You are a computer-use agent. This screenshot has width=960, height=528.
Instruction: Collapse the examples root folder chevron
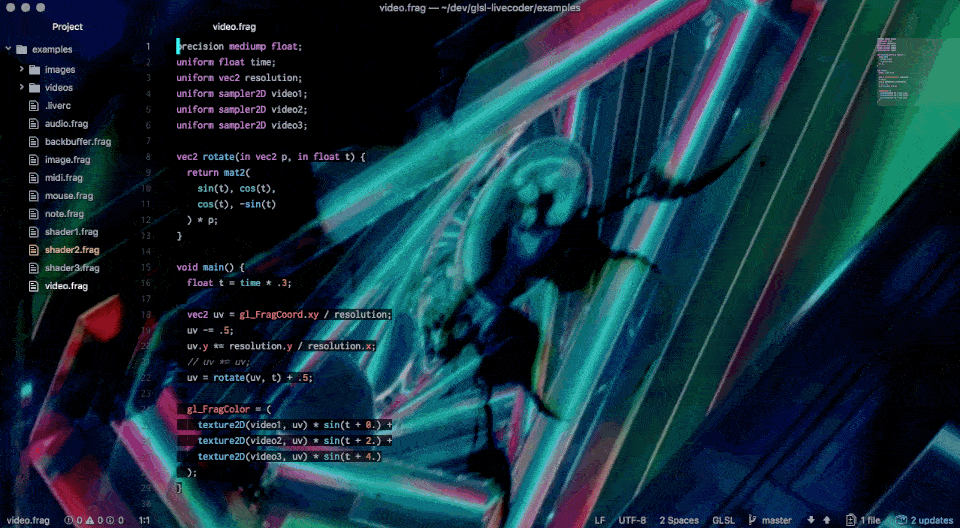(x=9, y=48)
